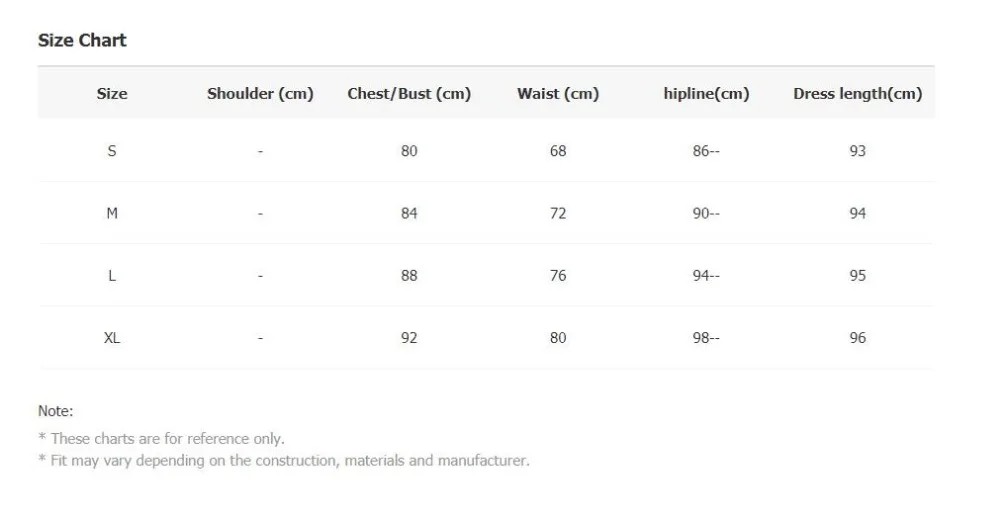Click the Size column header
Viewport: 1000px width, 514px height.
tap(112, 94)
